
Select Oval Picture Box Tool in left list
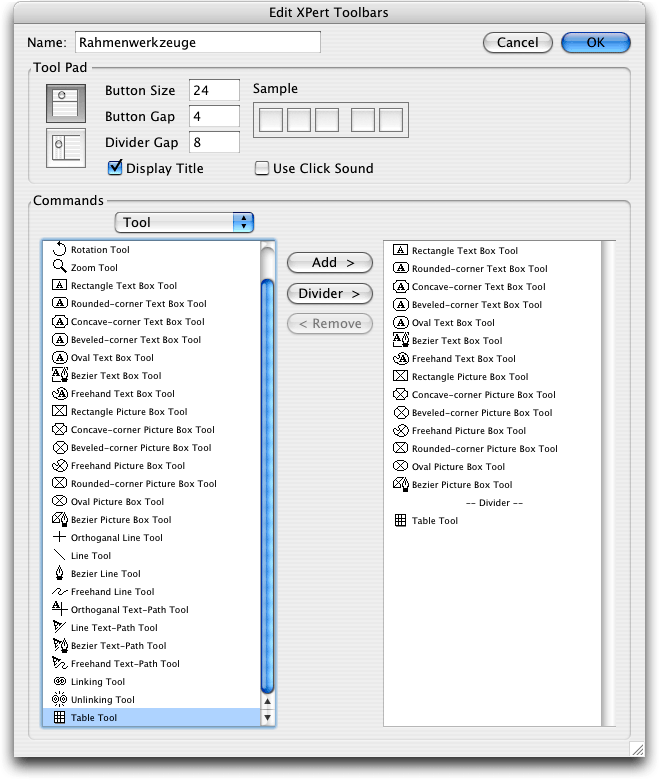click(152, 501)
